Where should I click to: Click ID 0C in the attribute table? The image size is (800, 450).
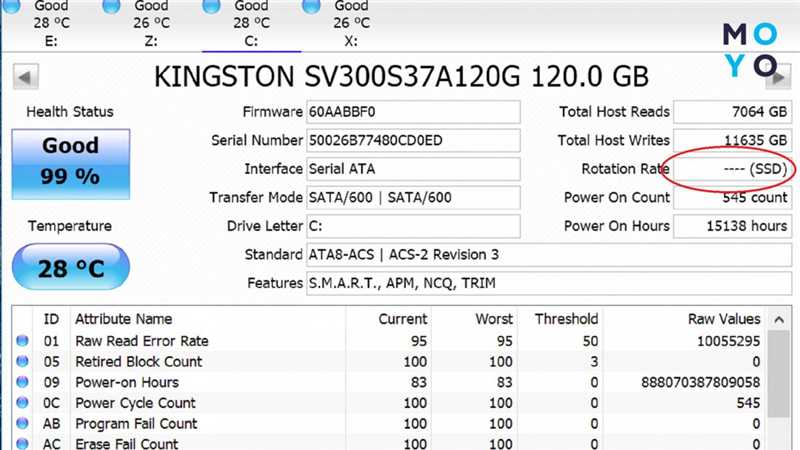pyautogui.click(x=52, y=403)
